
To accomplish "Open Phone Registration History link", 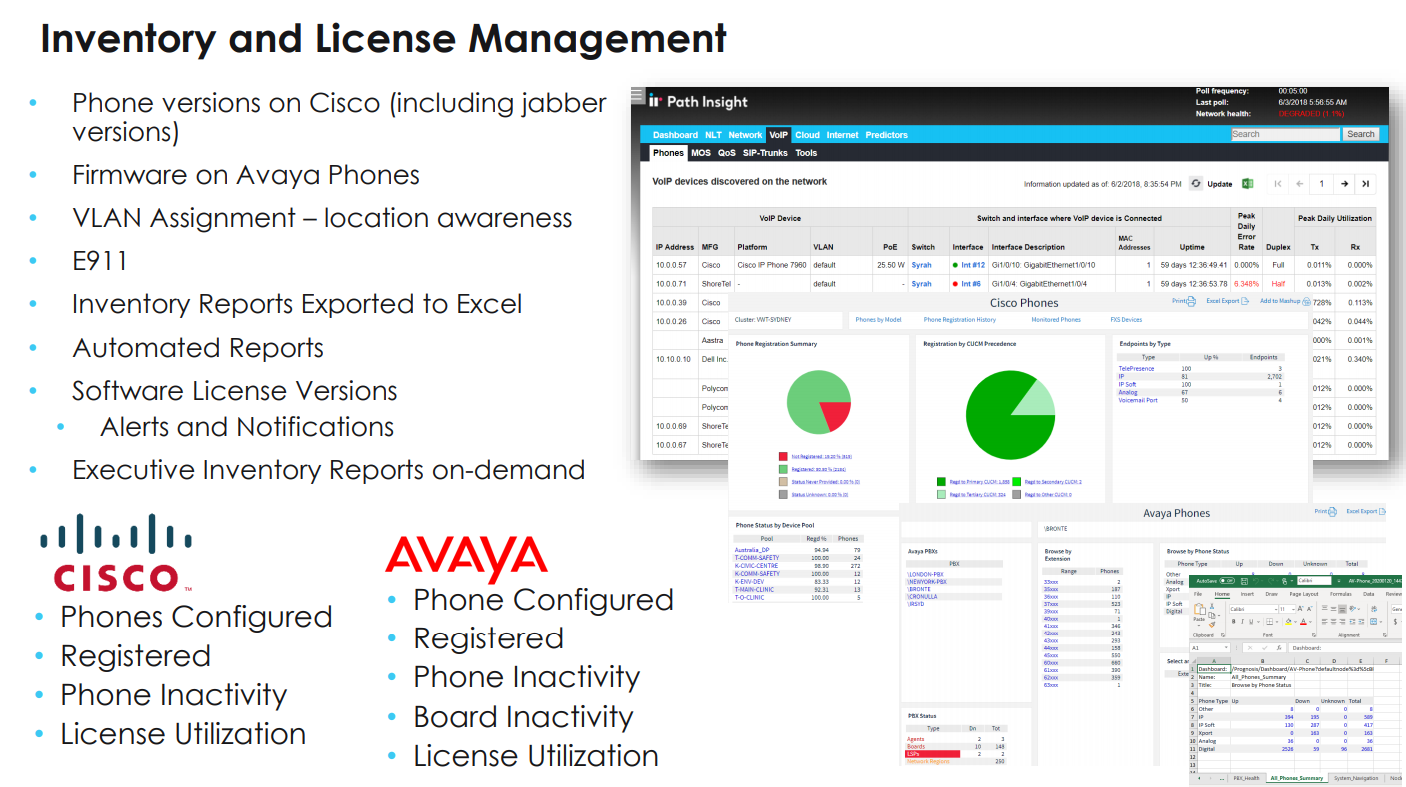I will point(959,320).
